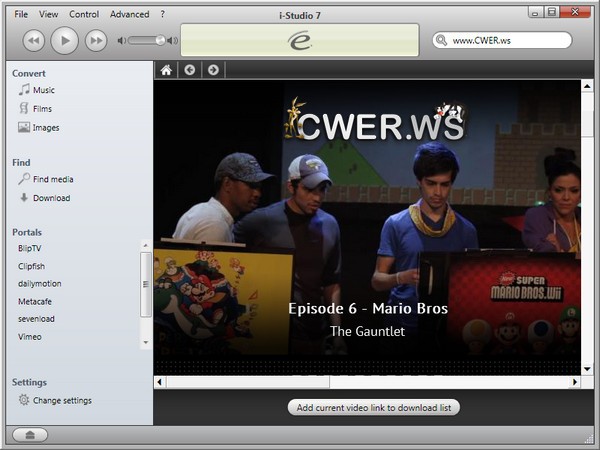Open the Advanced menu
This screenshot has width=600, height=450.
(129, 14)
